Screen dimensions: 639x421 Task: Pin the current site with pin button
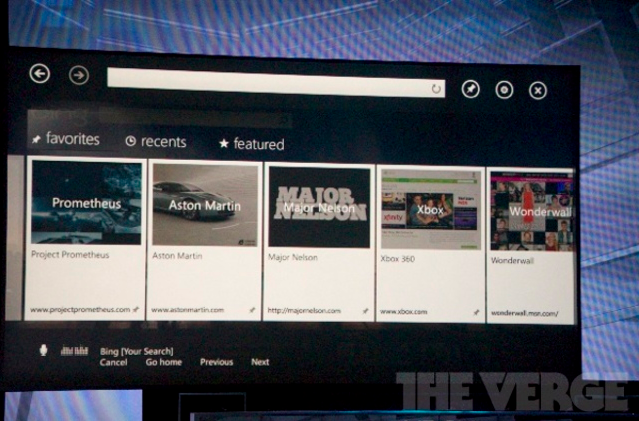pyautogui.click(x=471, y=89)
